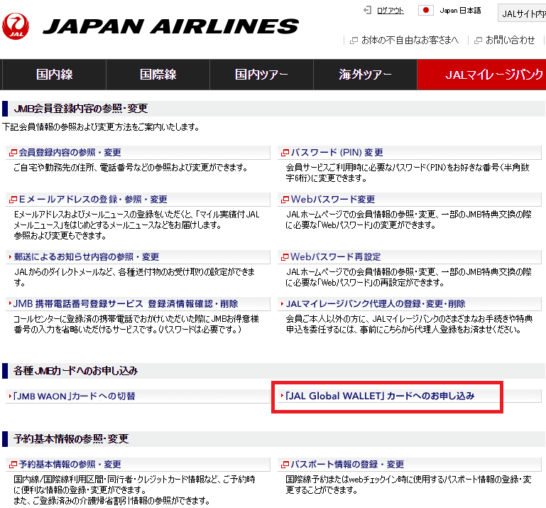Click the new-window icon for Webパスワード変更

pyautogui.click(x=285, y=200)
